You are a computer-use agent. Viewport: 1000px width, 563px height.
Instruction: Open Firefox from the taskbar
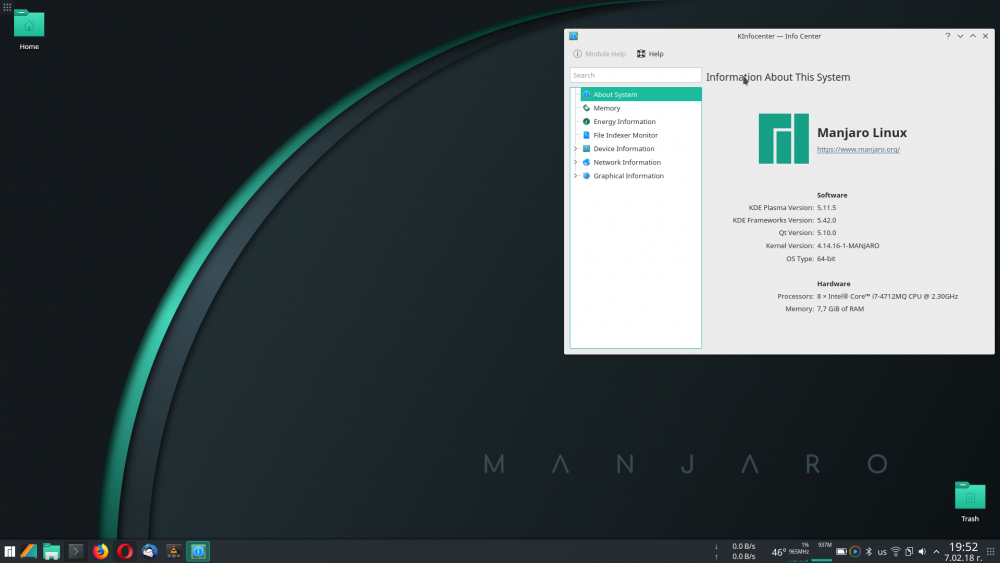[x=100, y=552]
